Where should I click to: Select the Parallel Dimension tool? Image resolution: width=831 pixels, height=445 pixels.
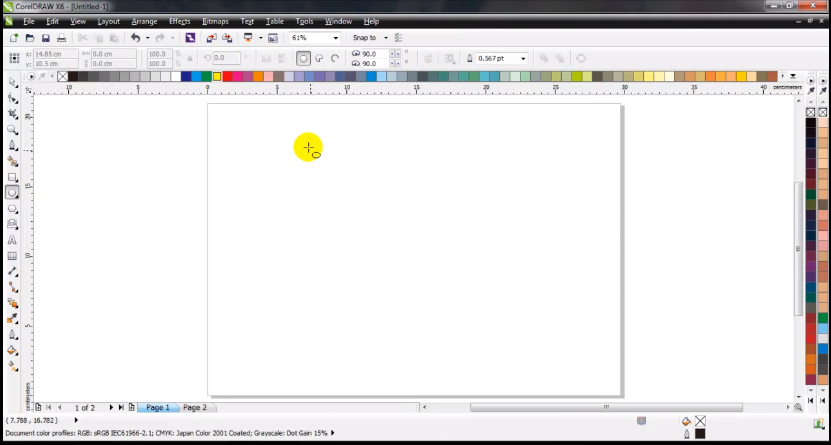pyautogui.click(x=13, y=272)
